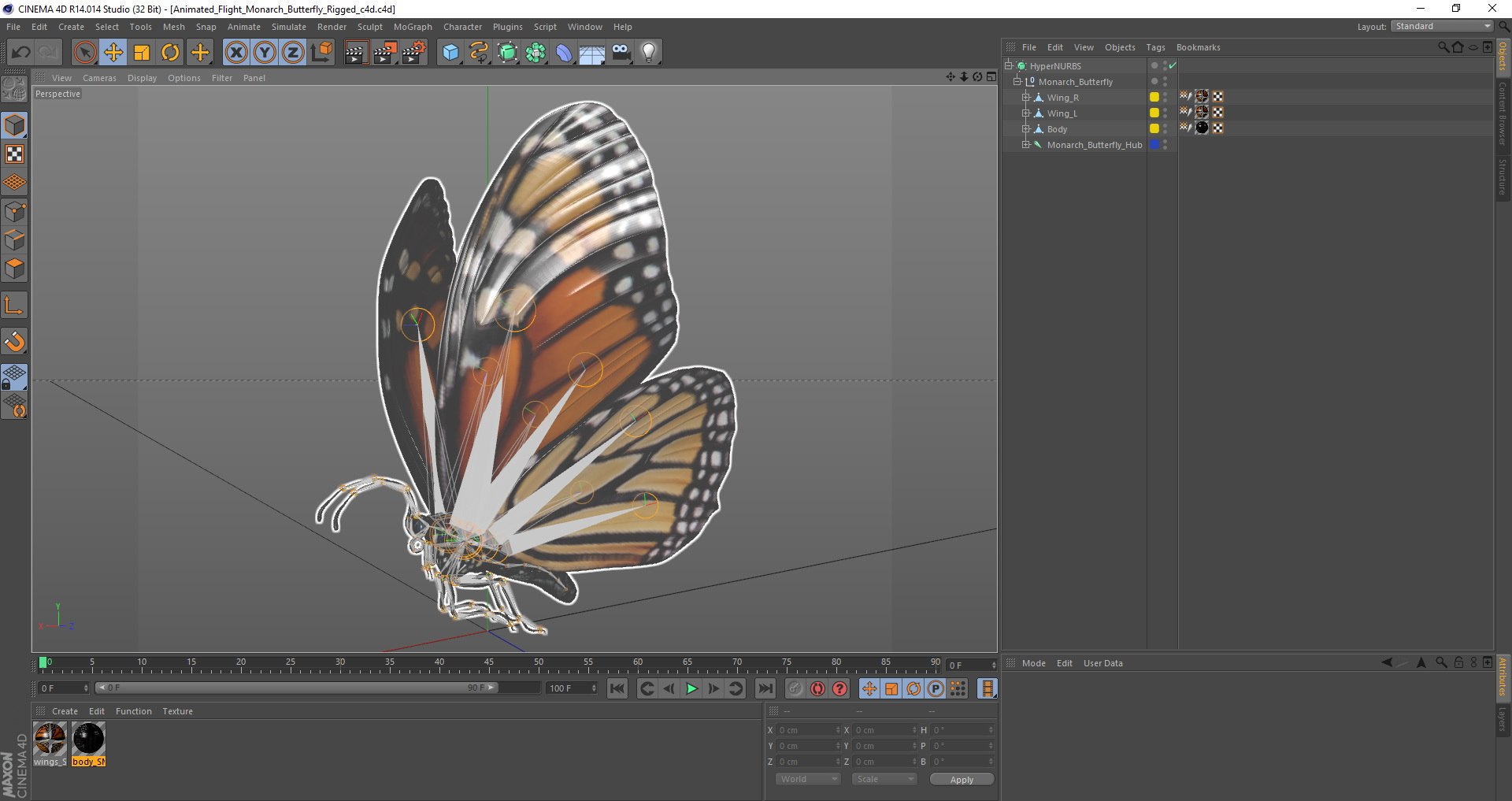Add a Cube primitive object
The height and width of the screenshot is (801, 1512).
click(450, 53)
